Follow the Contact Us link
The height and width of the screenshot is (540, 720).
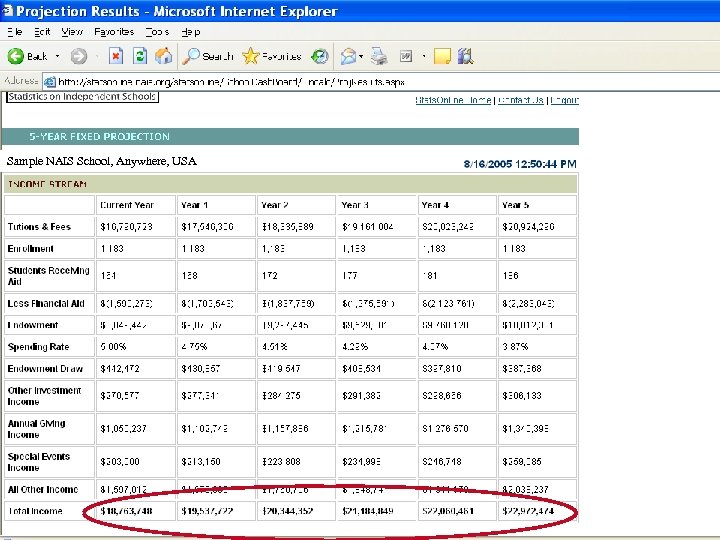click(x=521, y=100)
